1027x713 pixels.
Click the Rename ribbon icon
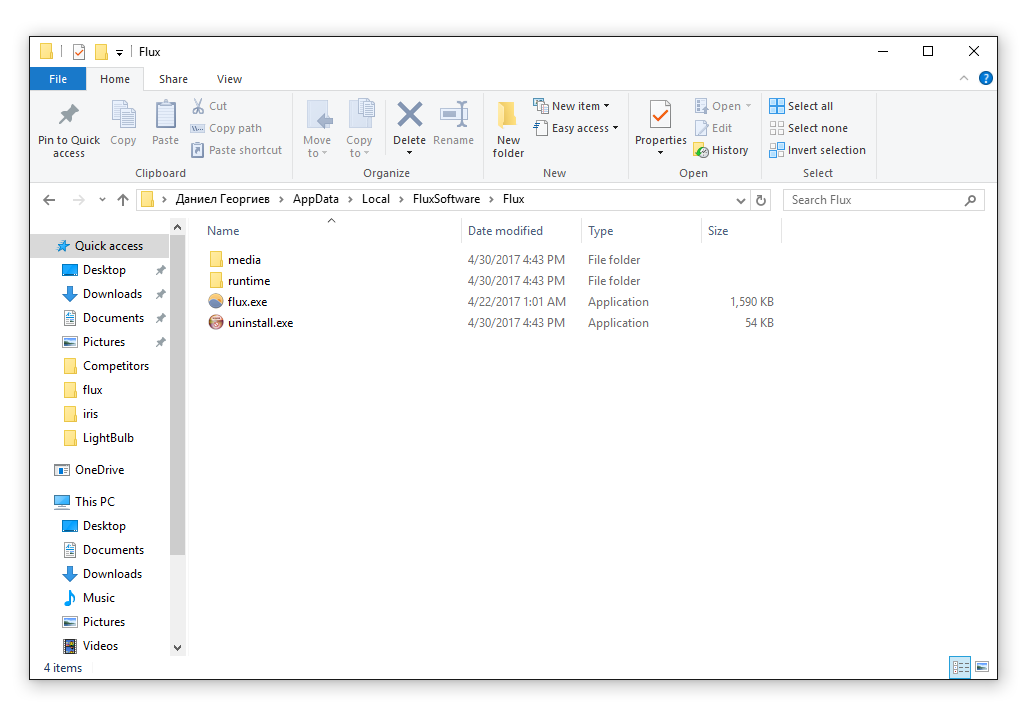point(453,115)
